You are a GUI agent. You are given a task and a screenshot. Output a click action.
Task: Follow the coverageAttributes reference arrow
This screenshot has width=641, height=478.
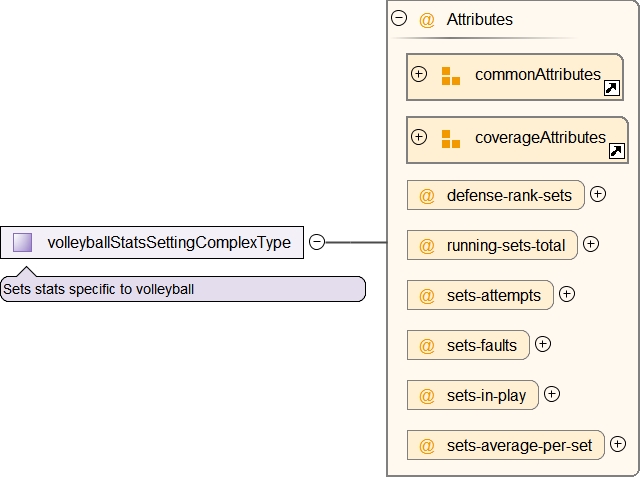click(x=616, y=151)
